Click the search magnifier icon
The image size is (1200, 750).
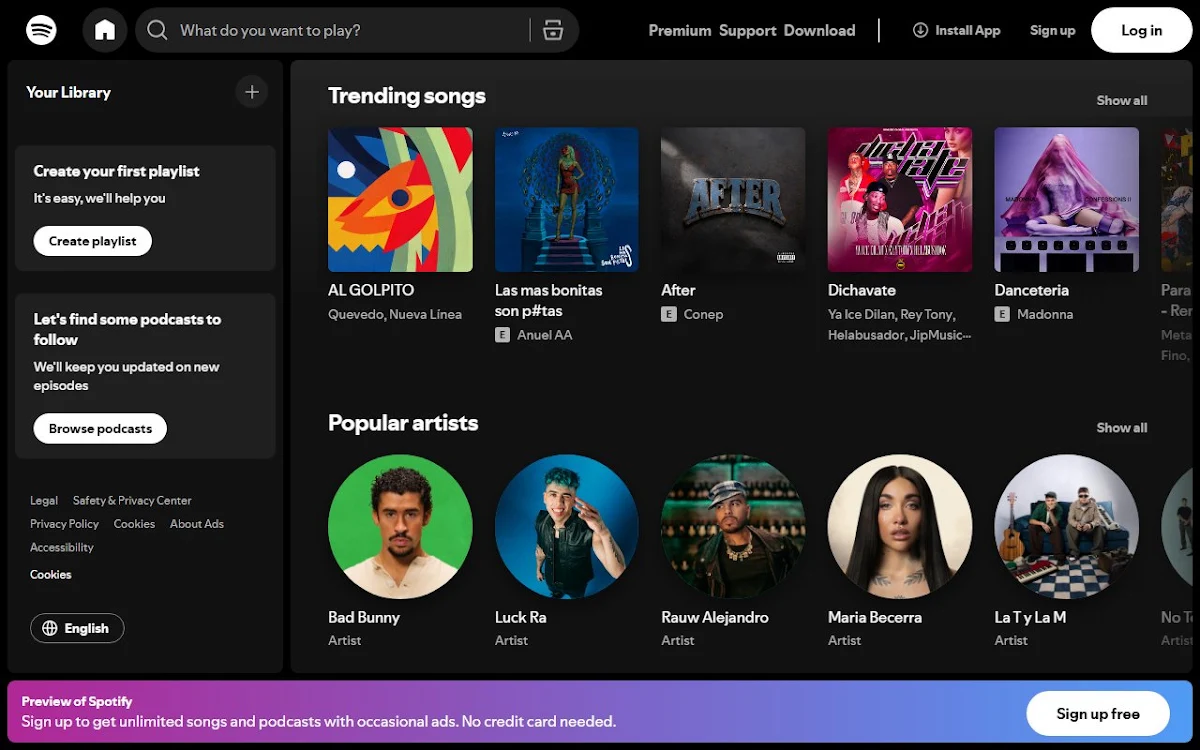(157, 30)
